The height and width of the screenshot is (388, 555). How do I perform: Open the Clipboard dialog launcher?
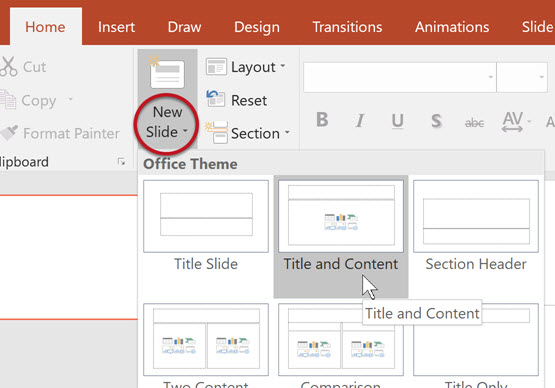coord(121,162)
